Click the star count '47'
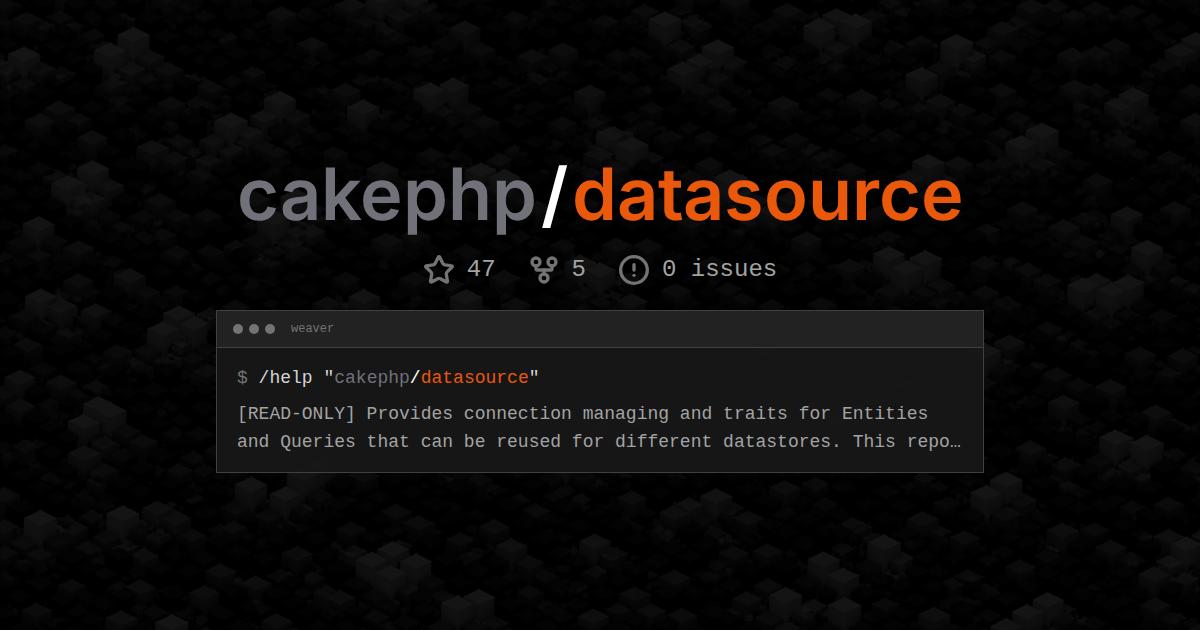Image resolution: width=1200 pixels, height=630 pixels. click(x=481, y=269)
